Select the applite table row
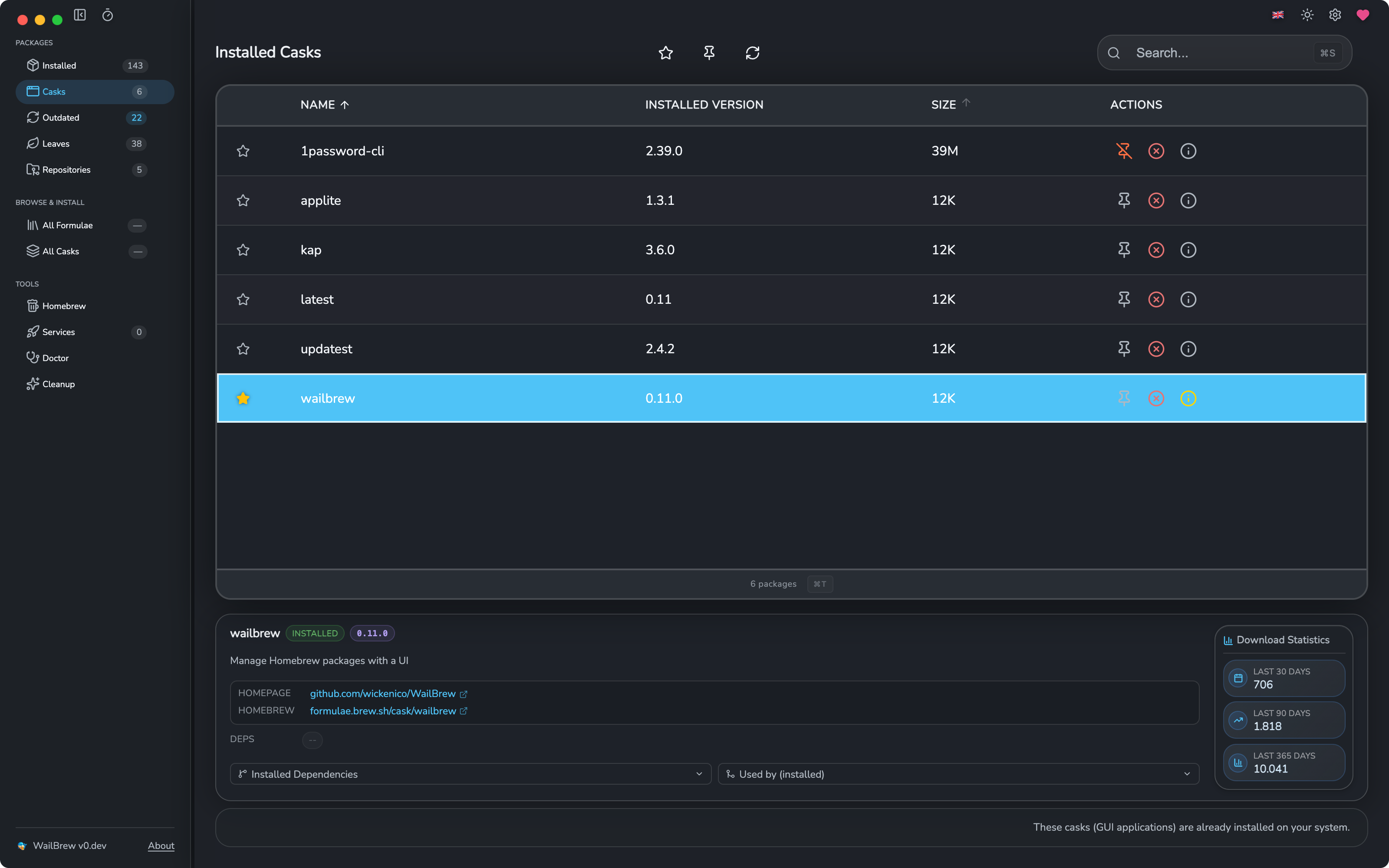Viewport: 1389px width, 868px height. pos(791,201)
